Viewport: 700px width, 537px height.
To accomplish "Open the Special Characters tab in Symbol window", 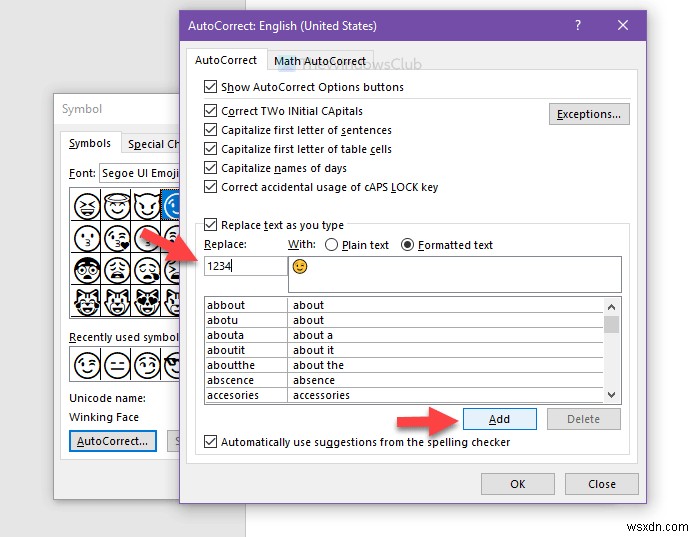I will point(151,144).
